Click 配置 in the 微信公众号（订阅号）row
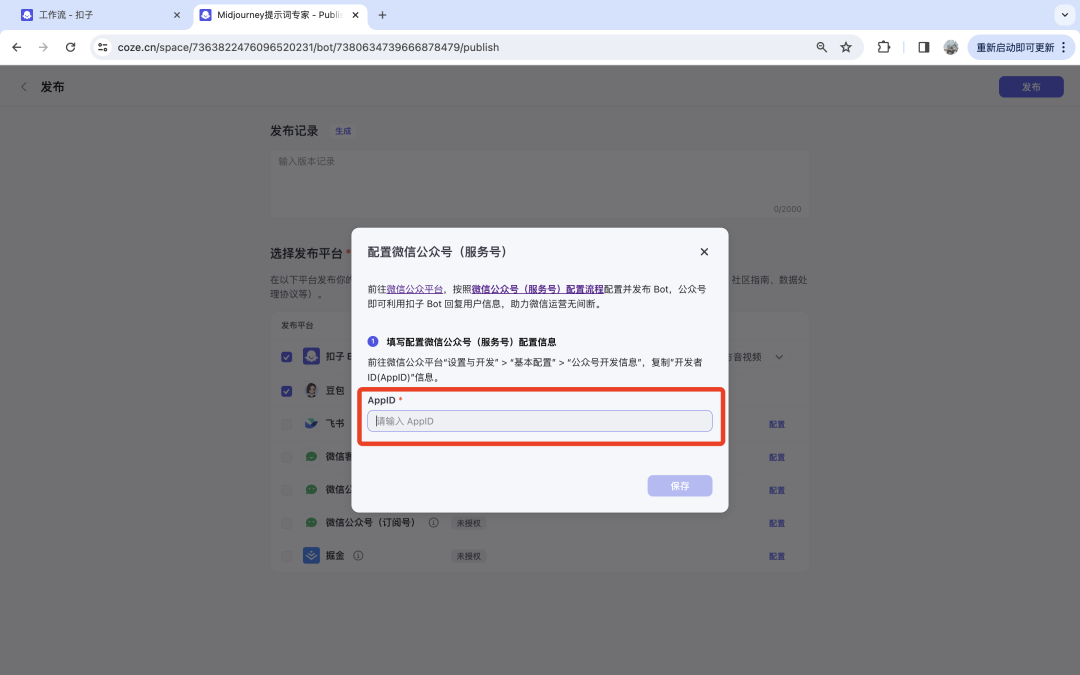The image size is (1080, 675). coord(777,523)
